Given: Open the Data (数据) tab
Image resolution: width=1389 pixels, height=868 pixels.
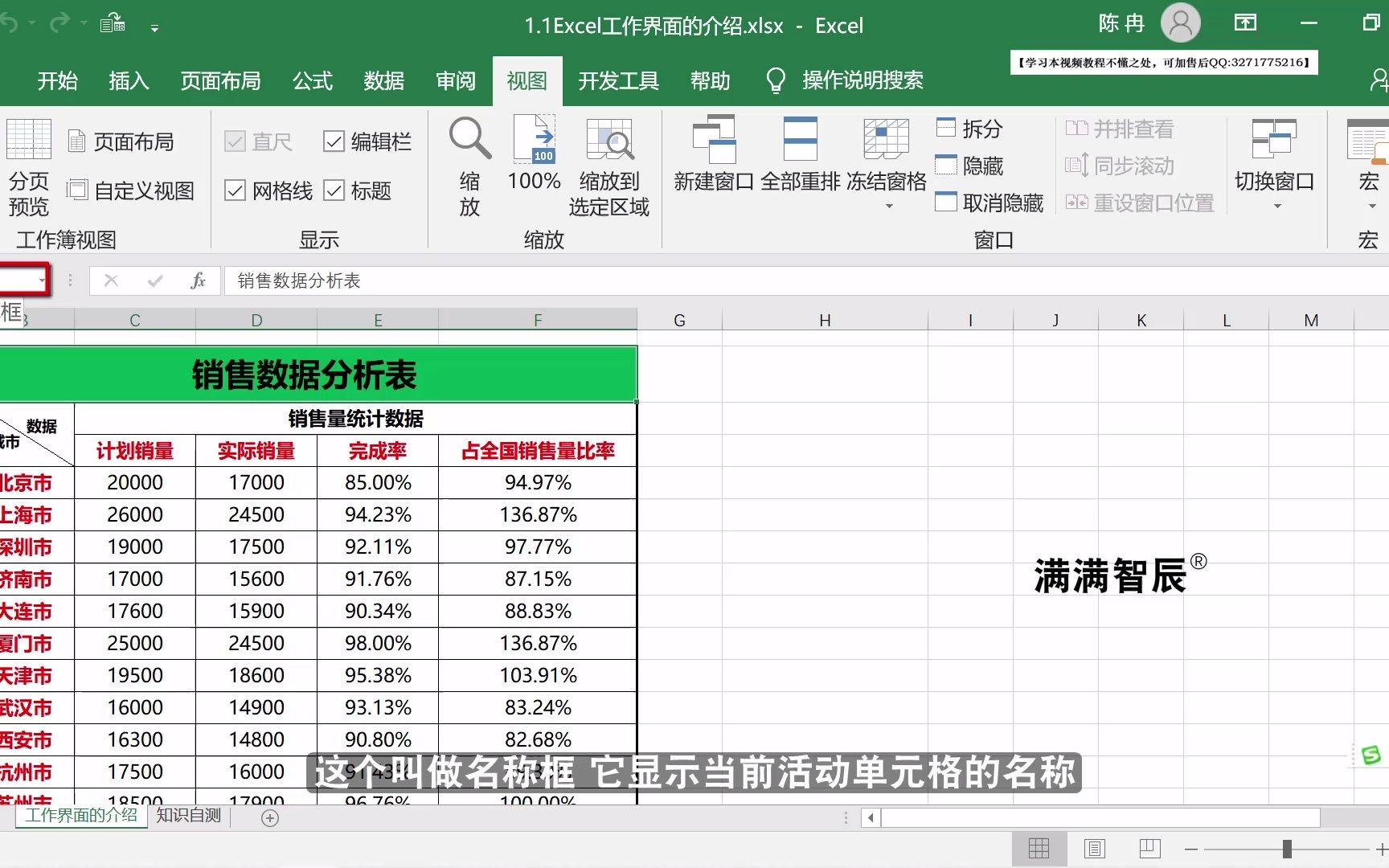Looking at the screenshot, I should click(x=383, y=80).
